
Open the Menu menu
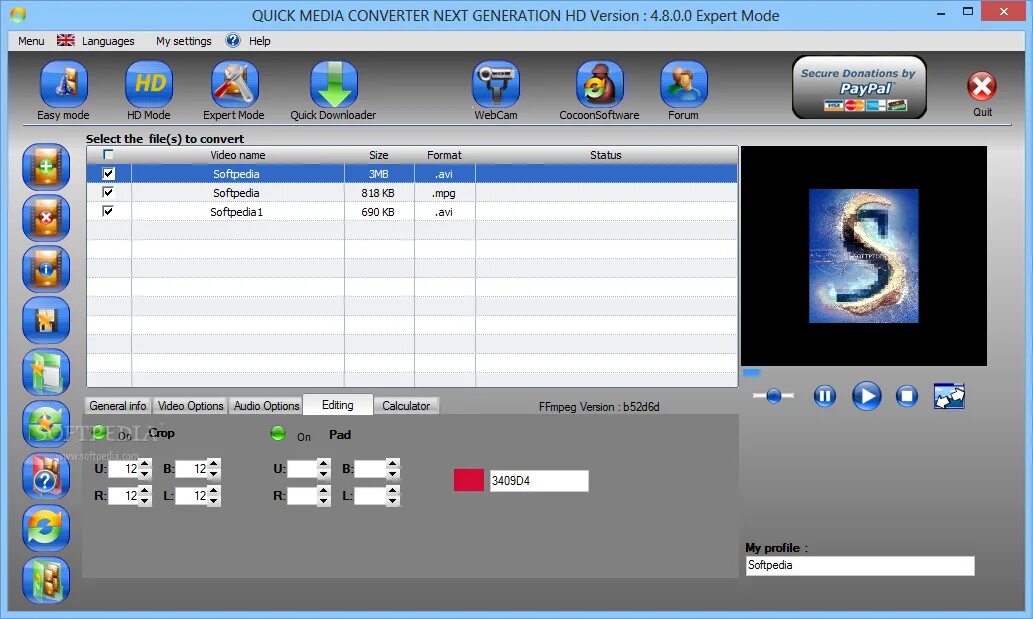[31, 41]
